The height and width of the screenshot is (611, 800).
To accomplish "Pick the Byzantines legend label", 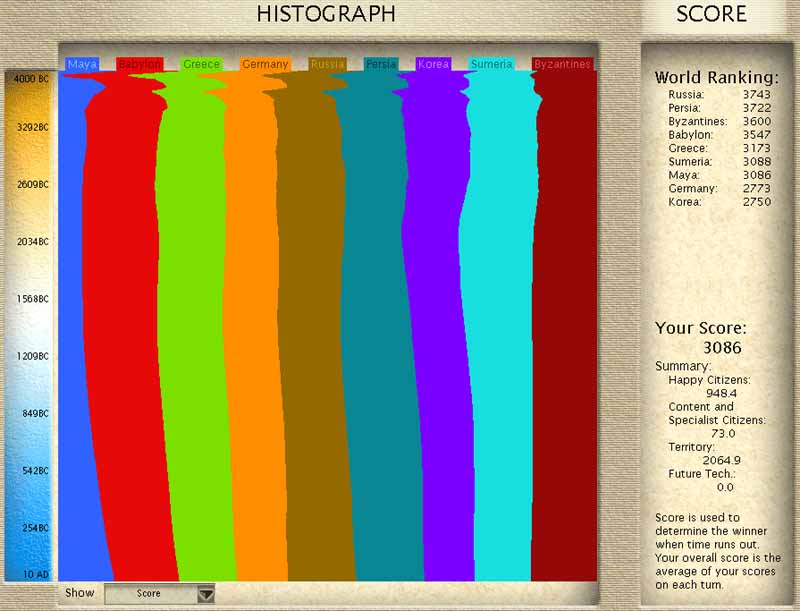I will [562, 64].
